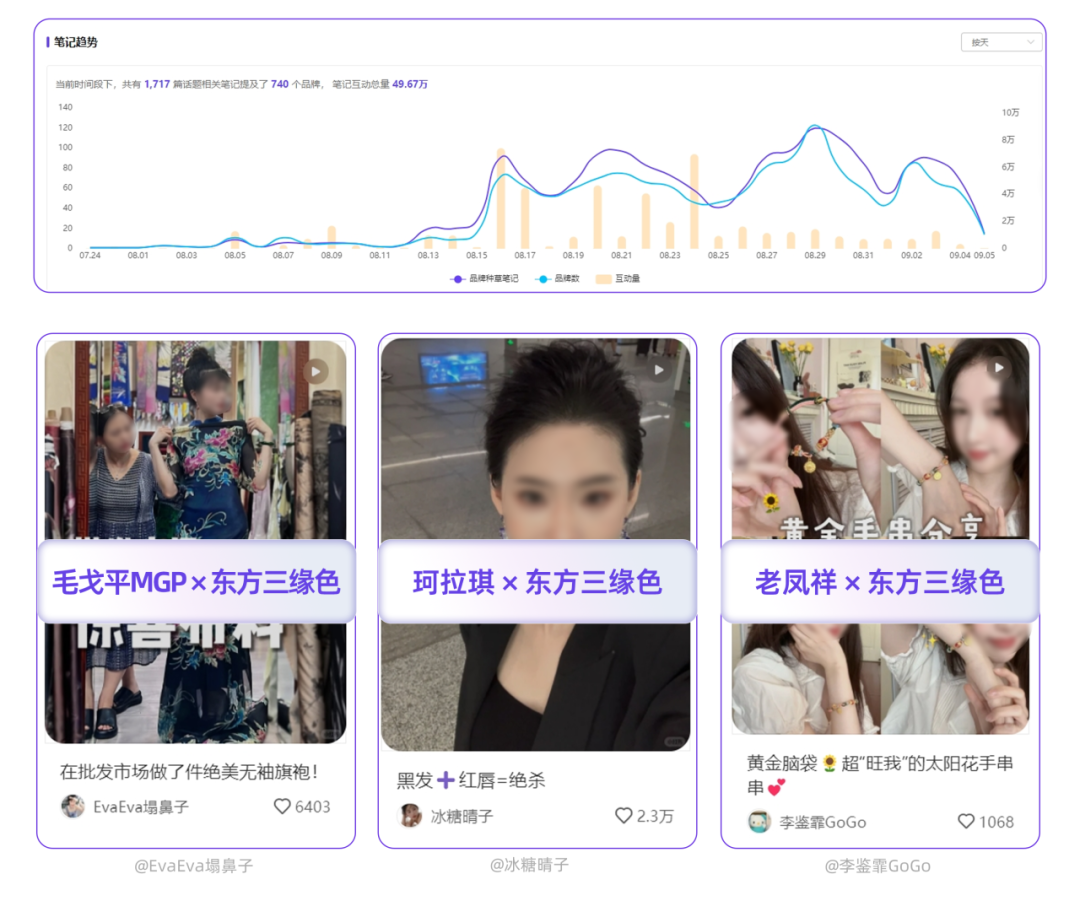Click the 07.24 date axis label
This screenshot has height=901, width=1080.
tap(90, 255)
